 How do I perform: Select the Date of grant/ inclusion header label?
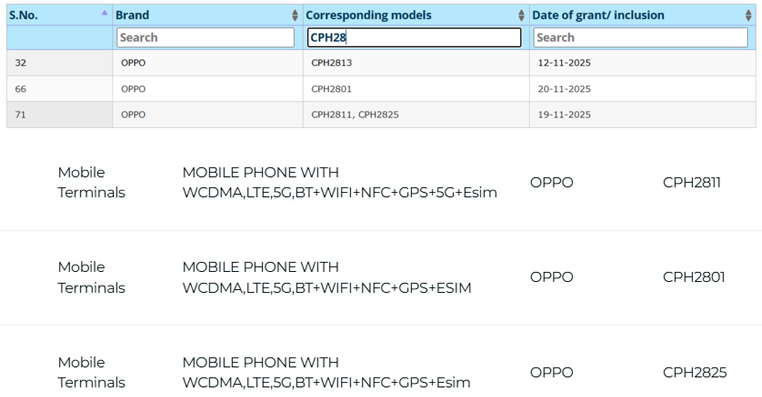coord(598,15)
